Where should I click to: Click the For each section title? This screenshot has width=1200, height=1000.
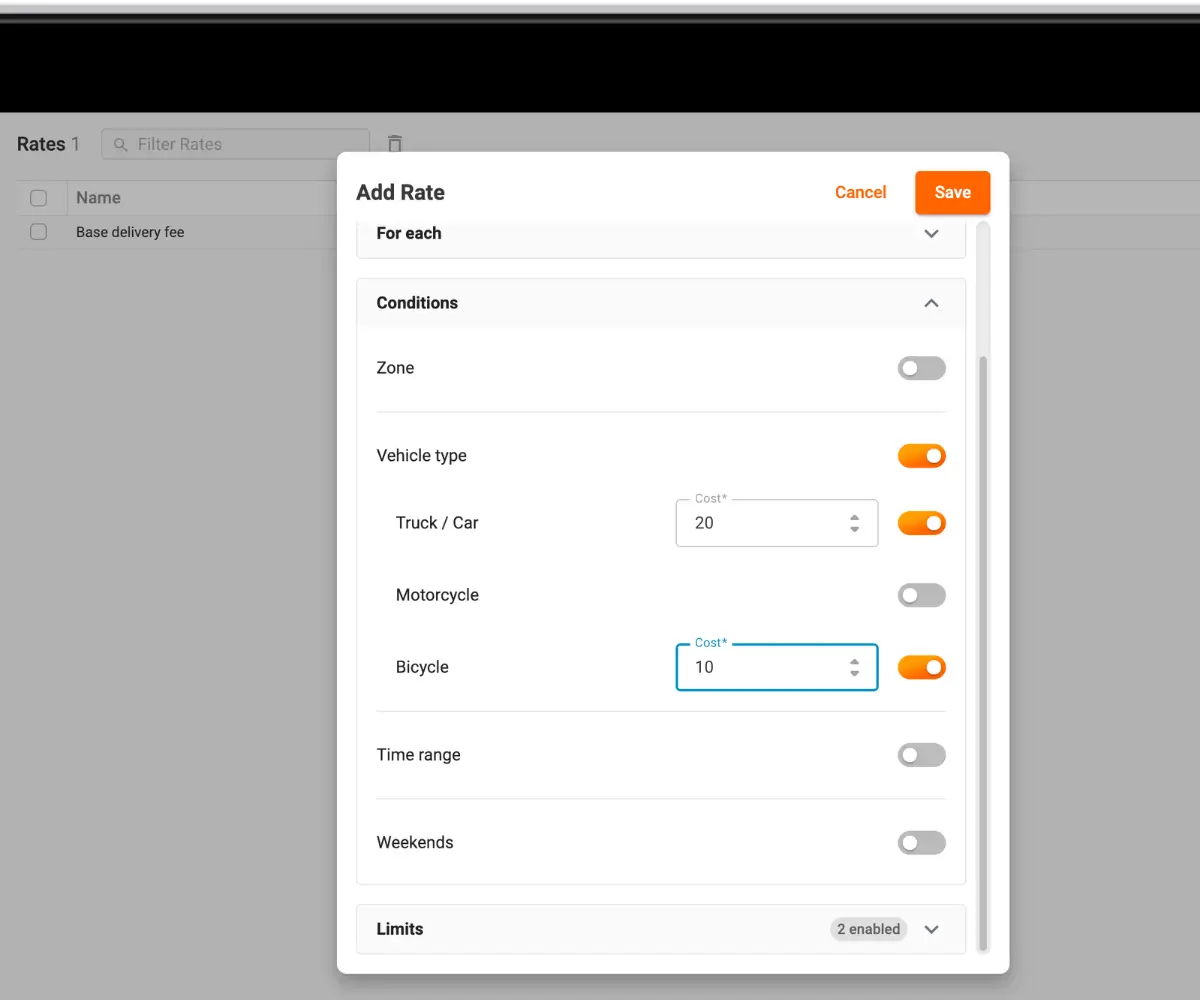(x=409, y=233)
